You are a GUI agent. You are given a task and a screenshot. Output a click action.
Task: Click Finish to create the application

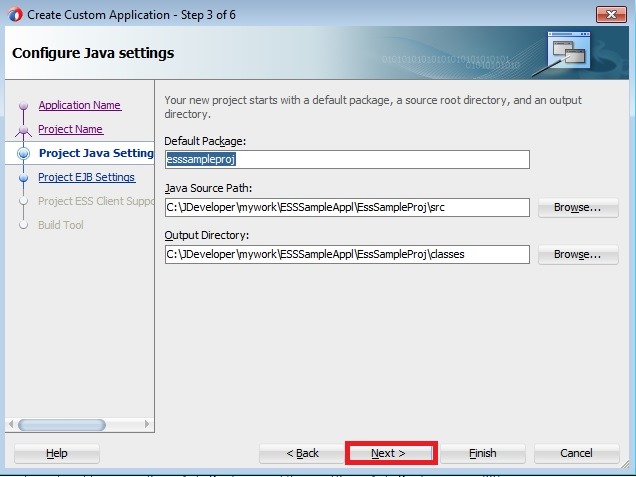pos(482,453)
